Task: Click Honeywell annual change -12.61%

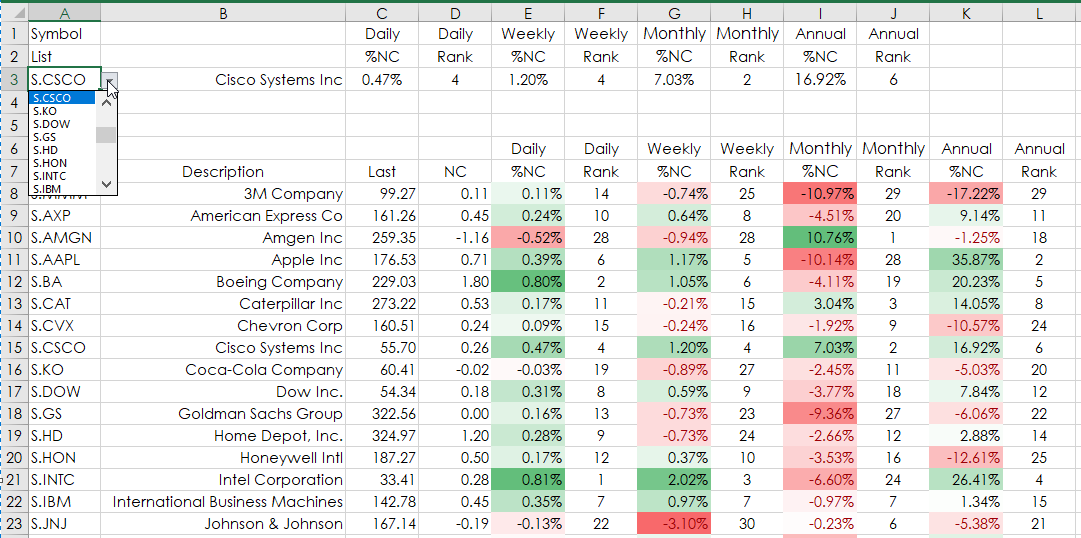Action: [966, 457]
